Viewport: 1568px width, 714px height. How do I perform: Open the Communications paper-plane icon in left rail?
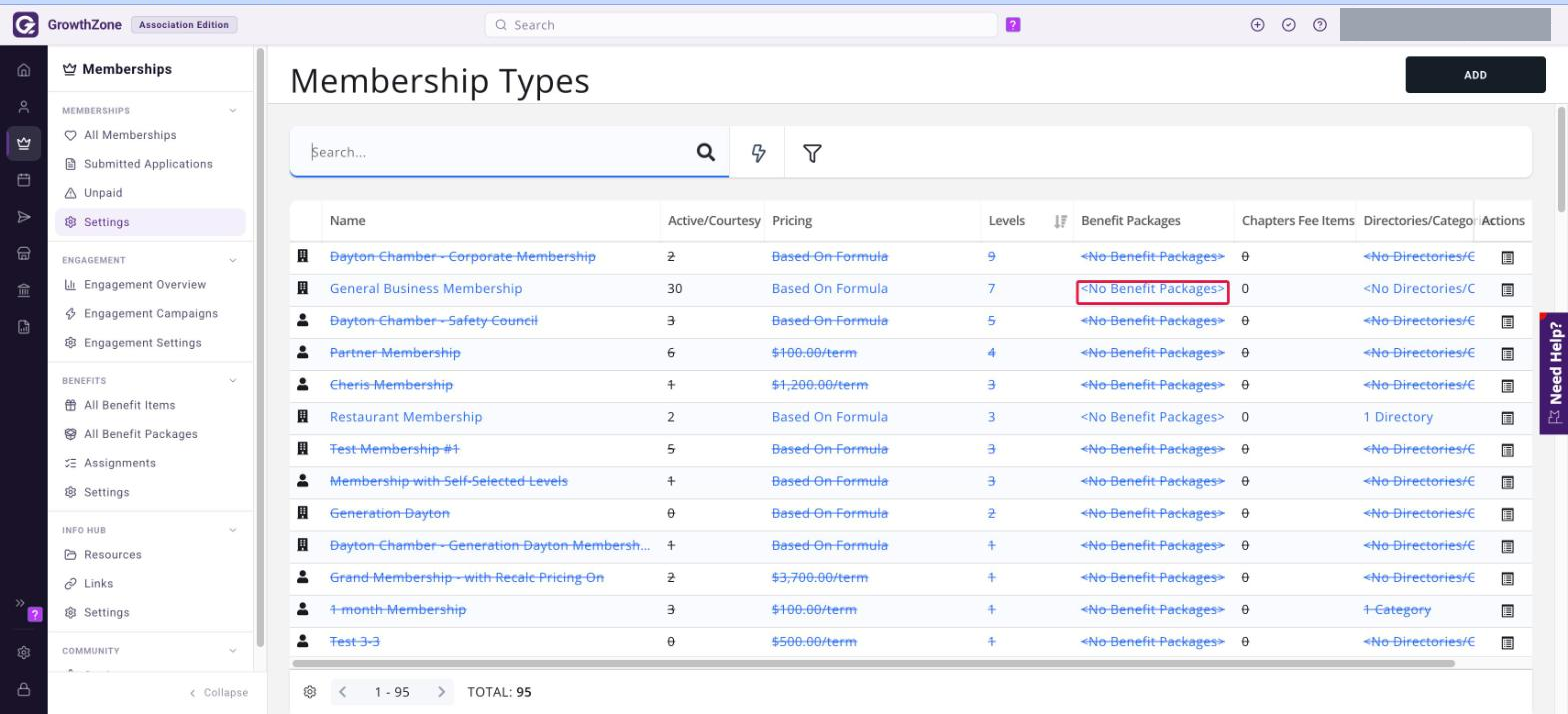click(24, 217)
